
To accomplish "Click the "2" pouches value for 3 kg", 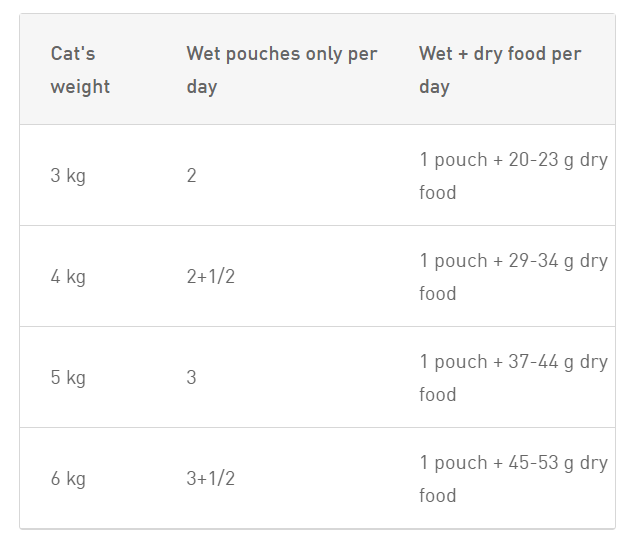I will coord(191,175).
